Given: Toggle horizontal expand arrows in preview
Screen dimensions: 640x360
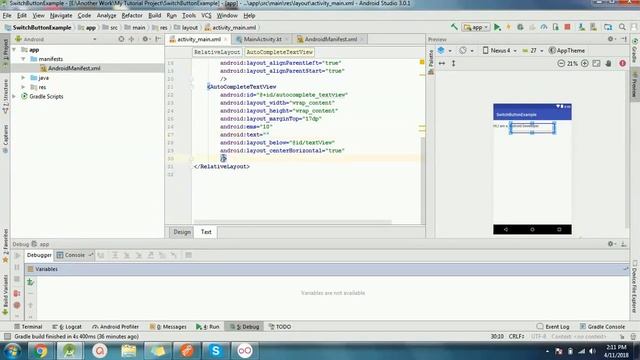Looking at the screenshot, I should tap(442, 63).
